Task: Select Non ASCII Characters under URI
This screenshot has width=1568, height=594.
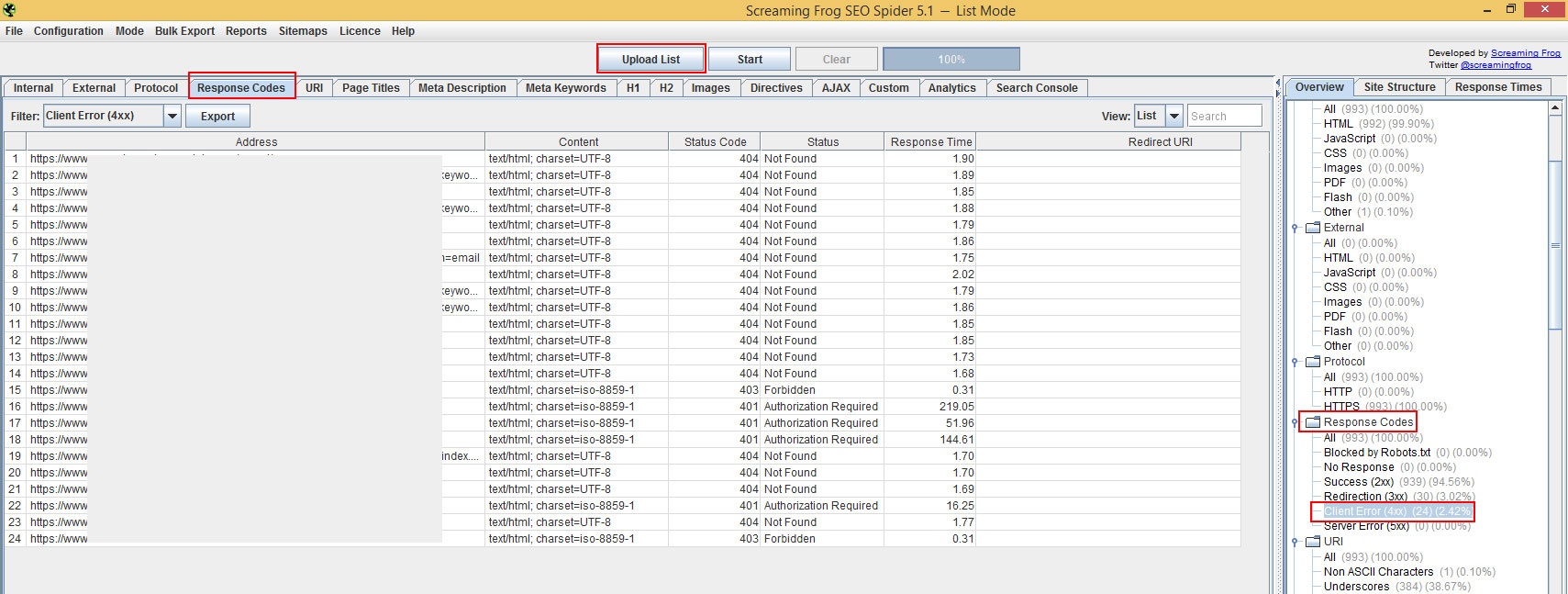Action: pyautogui.click(x=1409, y=572)
